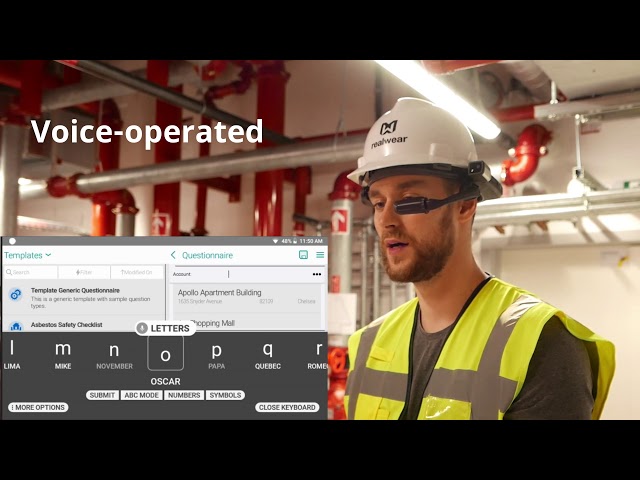Select letter p PAPA
The image size is (640, 480).
pos(216,355)
